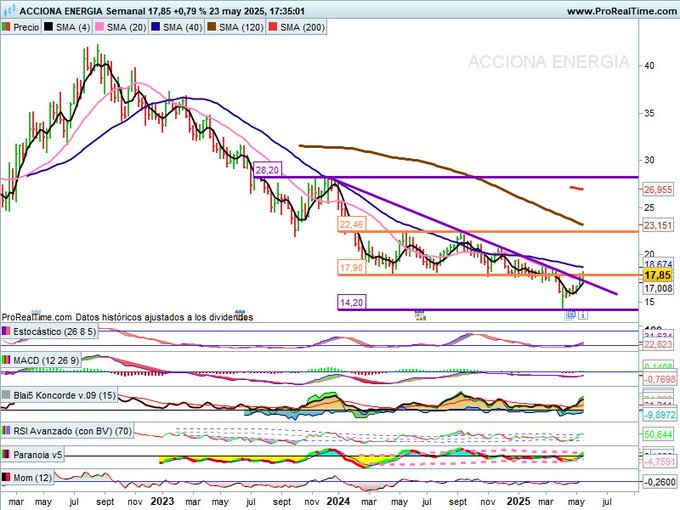The width and height of the screenshot is (680, 510).
Task: Click the -0,2600 momentum value label
Action: [659, 482]
